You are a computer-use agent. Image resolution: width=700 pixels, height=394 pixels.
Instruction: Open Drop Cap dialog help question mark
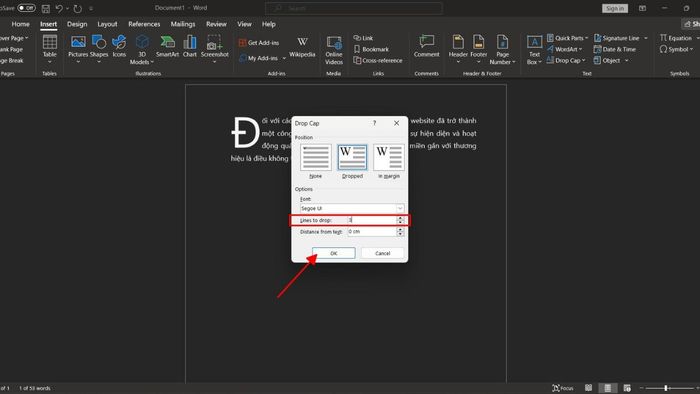coord(375,123)
